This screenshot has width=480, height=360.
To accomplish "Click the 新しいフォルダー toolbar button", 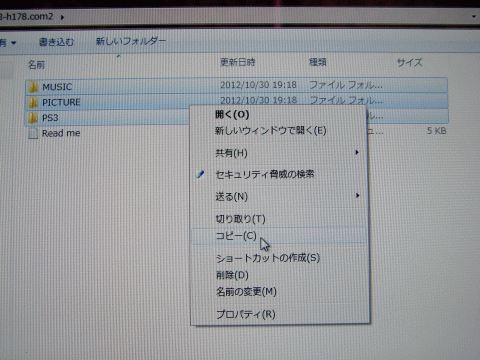I will click(x=131, y=41).
